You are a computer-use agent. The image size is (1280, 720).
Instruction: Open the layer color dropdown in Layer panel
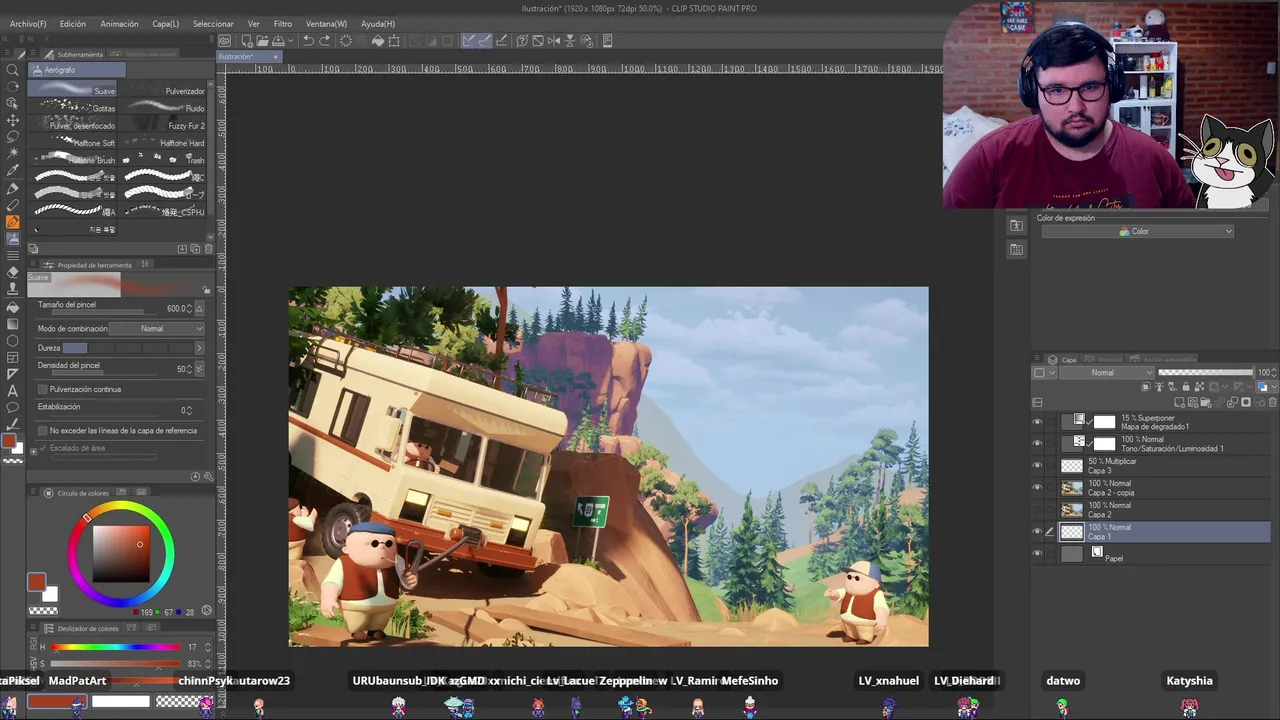point(1267,387)
